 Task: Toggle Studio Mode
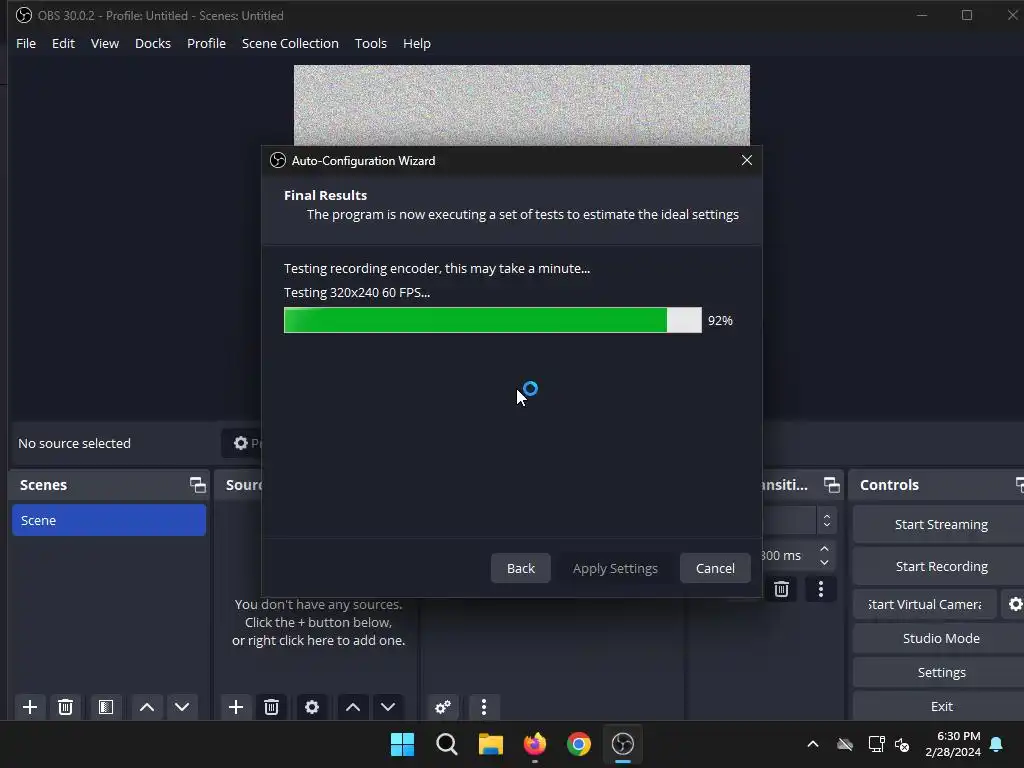(940, 638)
